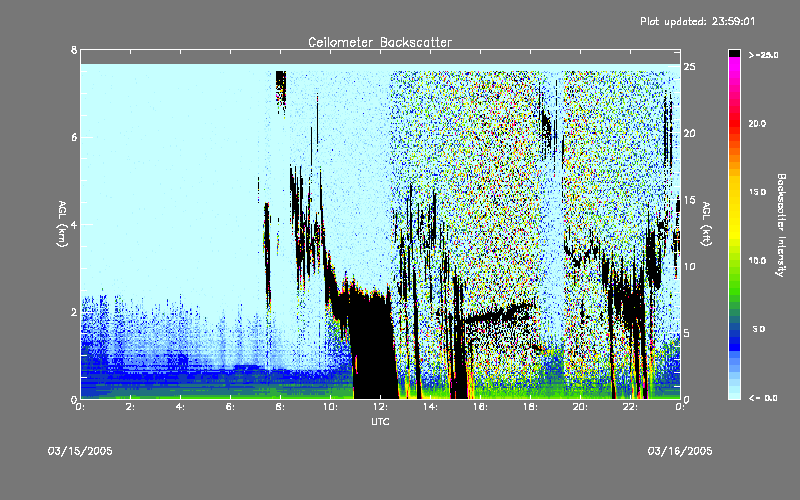800x500 pixels.
Task: Click the ">-25.0" colorbar maximum label
Action: (763, 55)
